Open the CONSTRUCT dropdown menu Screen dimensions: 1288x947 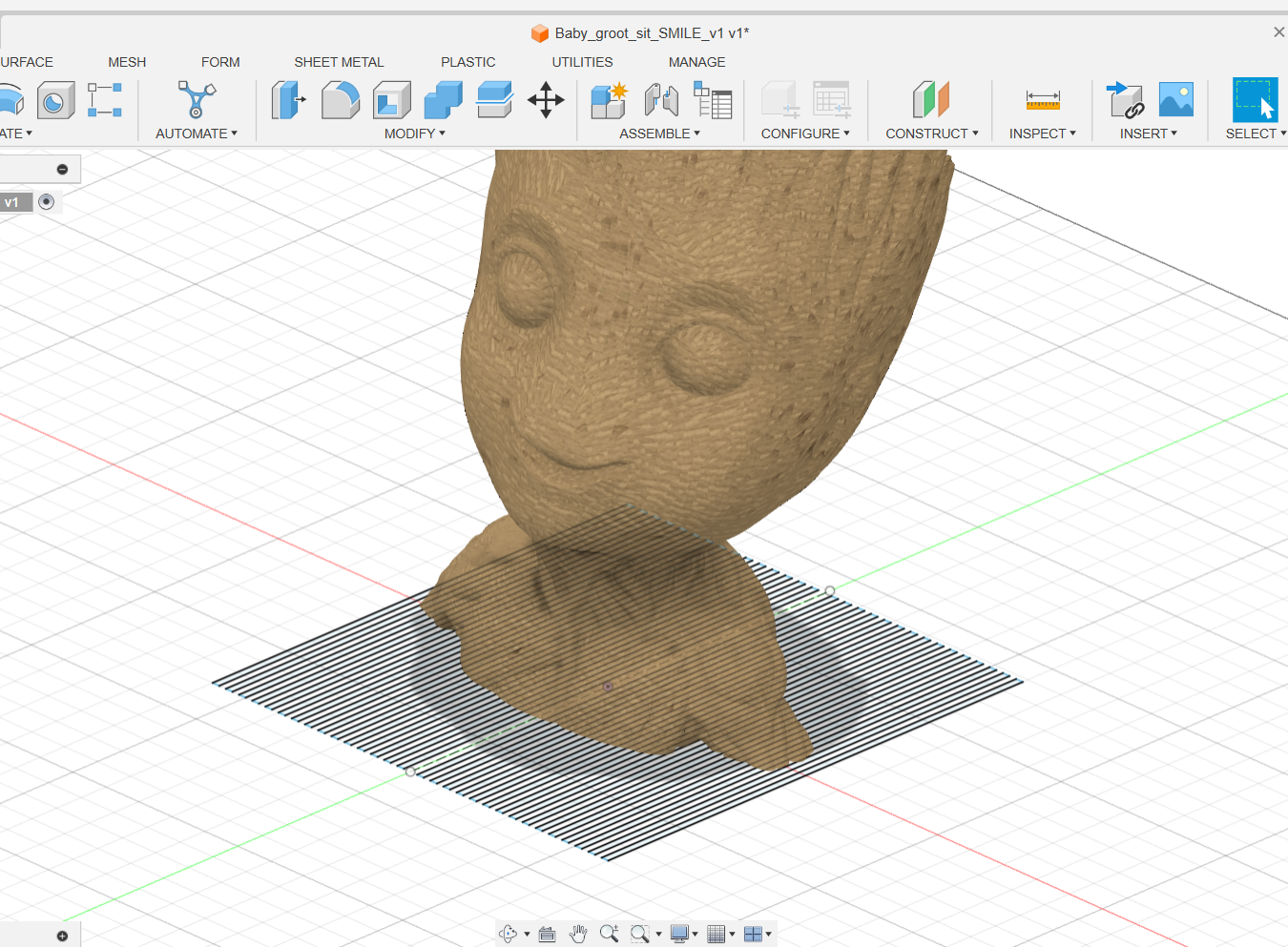pyautogui.click(x=932, y=134)
